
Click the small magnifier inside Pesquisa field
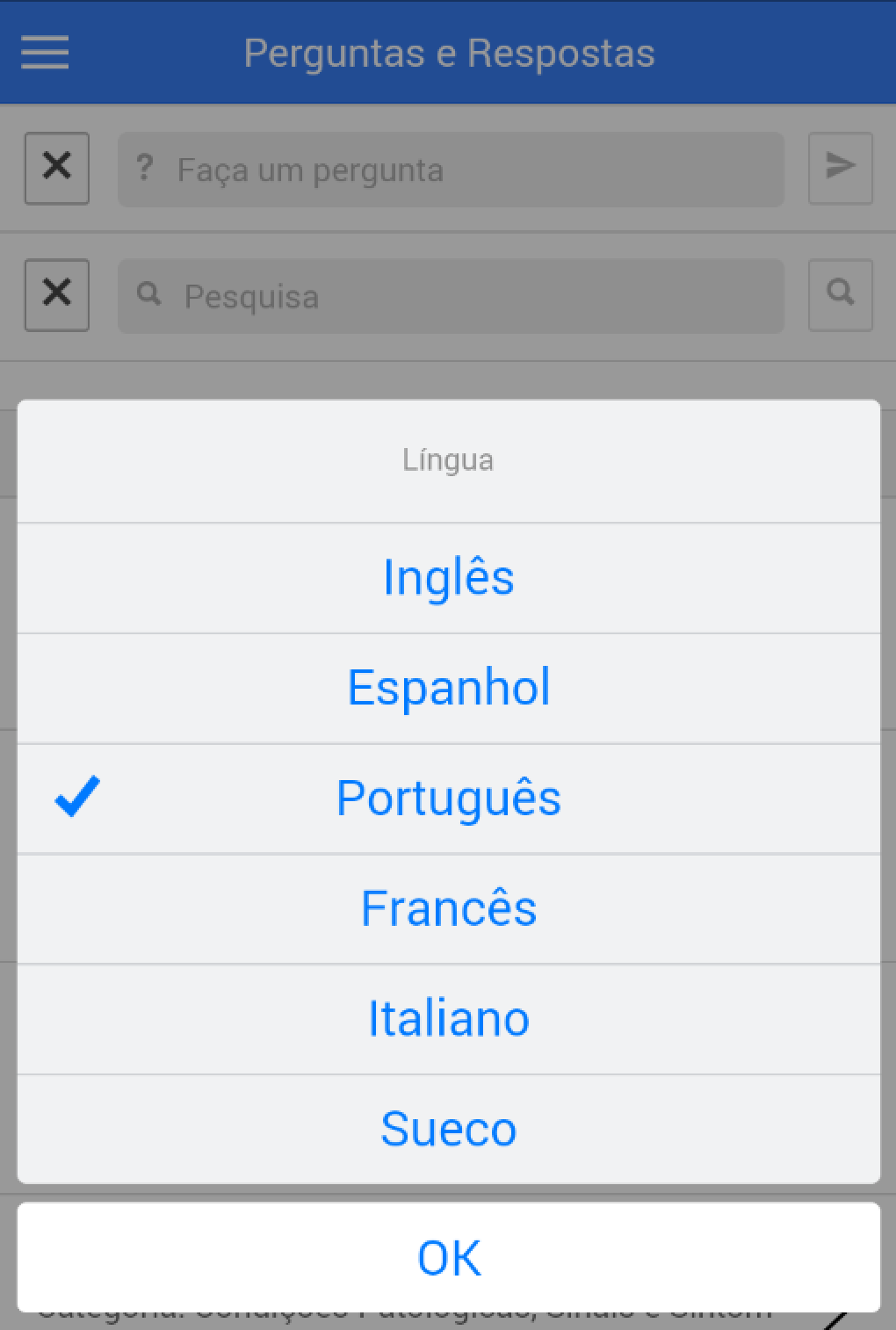149,294
